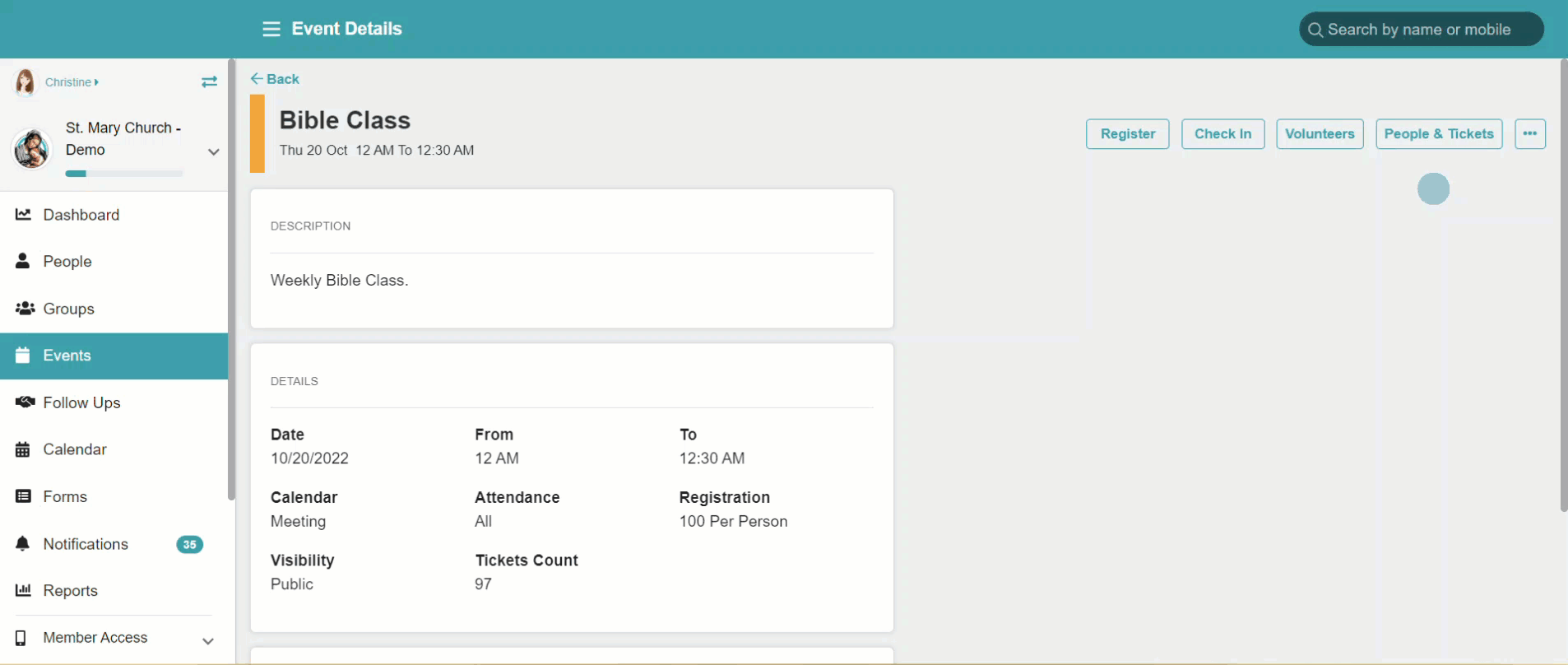Image resolution: width=1568 pixels, height=665 pixels.
Task: Click the Attendance value All
Action: click(483, 522)
